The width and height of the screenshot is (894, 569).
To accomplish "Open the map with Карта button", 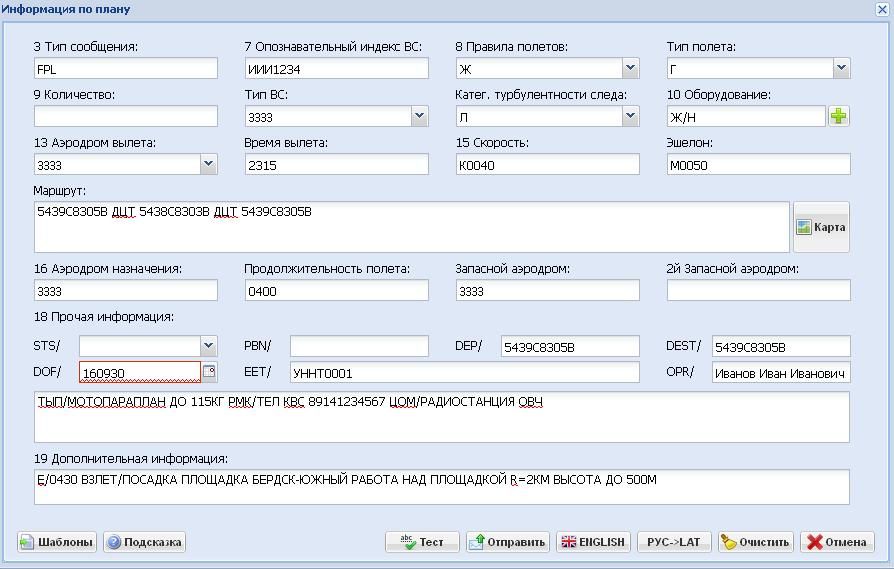I will click(821, 227).
